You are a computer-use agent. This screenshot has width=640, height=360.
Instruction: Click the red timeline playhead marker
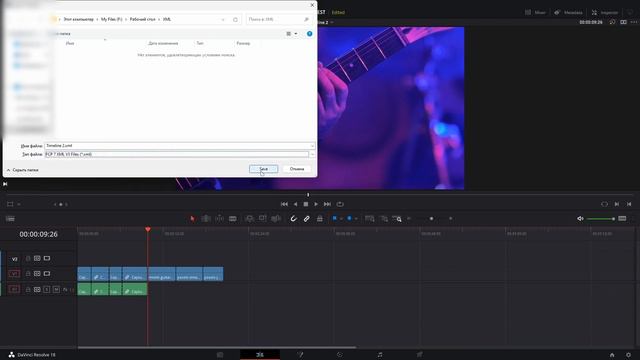pos(148,229)
